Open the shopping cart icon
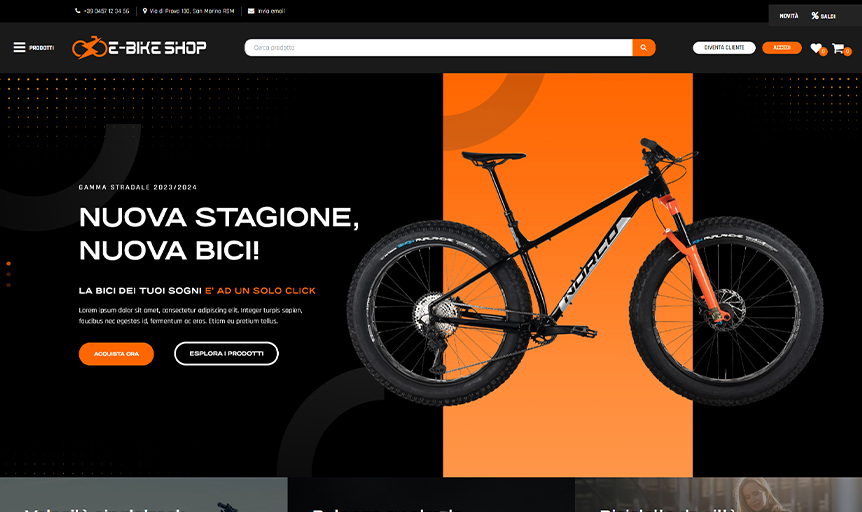 [838, 48]
